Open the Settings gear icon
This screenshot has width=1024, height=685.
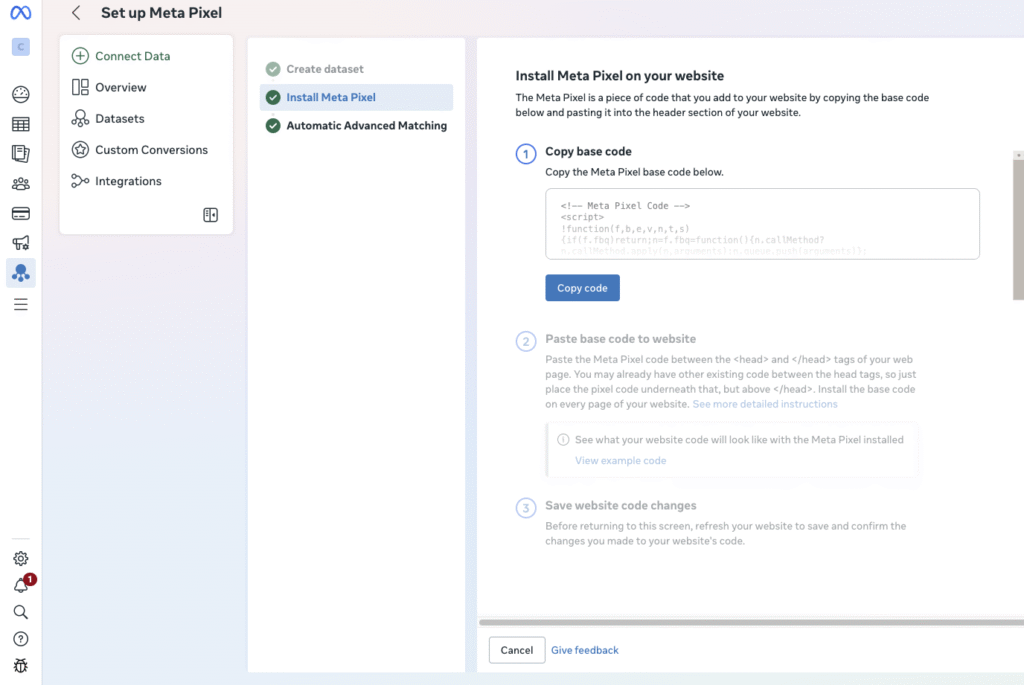coord(20,558)
